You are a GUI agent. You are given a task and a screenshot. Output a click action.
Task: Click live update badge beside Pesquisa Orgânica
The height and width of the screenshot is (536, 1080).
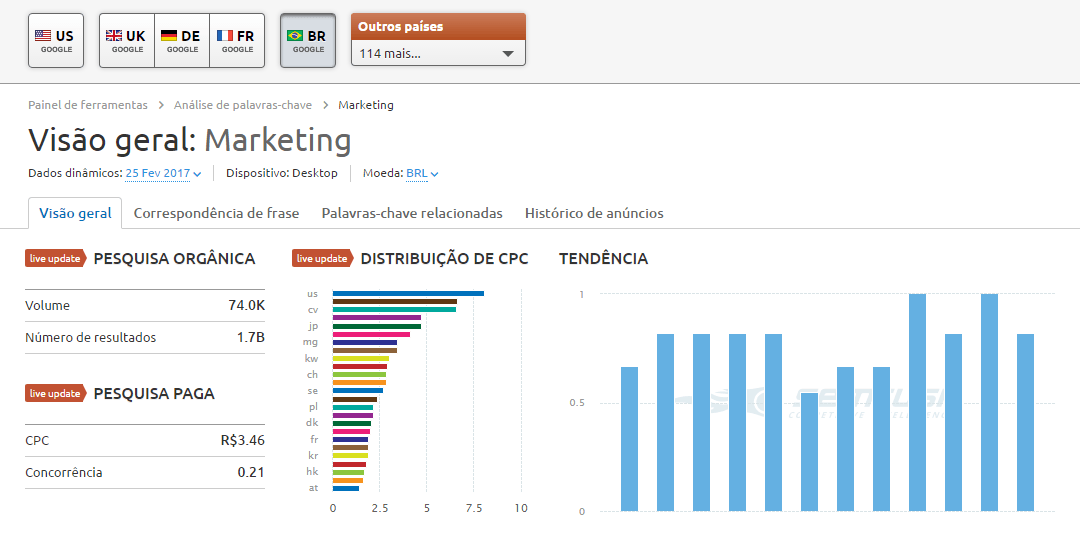pyautogui.click(x=55, y=258)
